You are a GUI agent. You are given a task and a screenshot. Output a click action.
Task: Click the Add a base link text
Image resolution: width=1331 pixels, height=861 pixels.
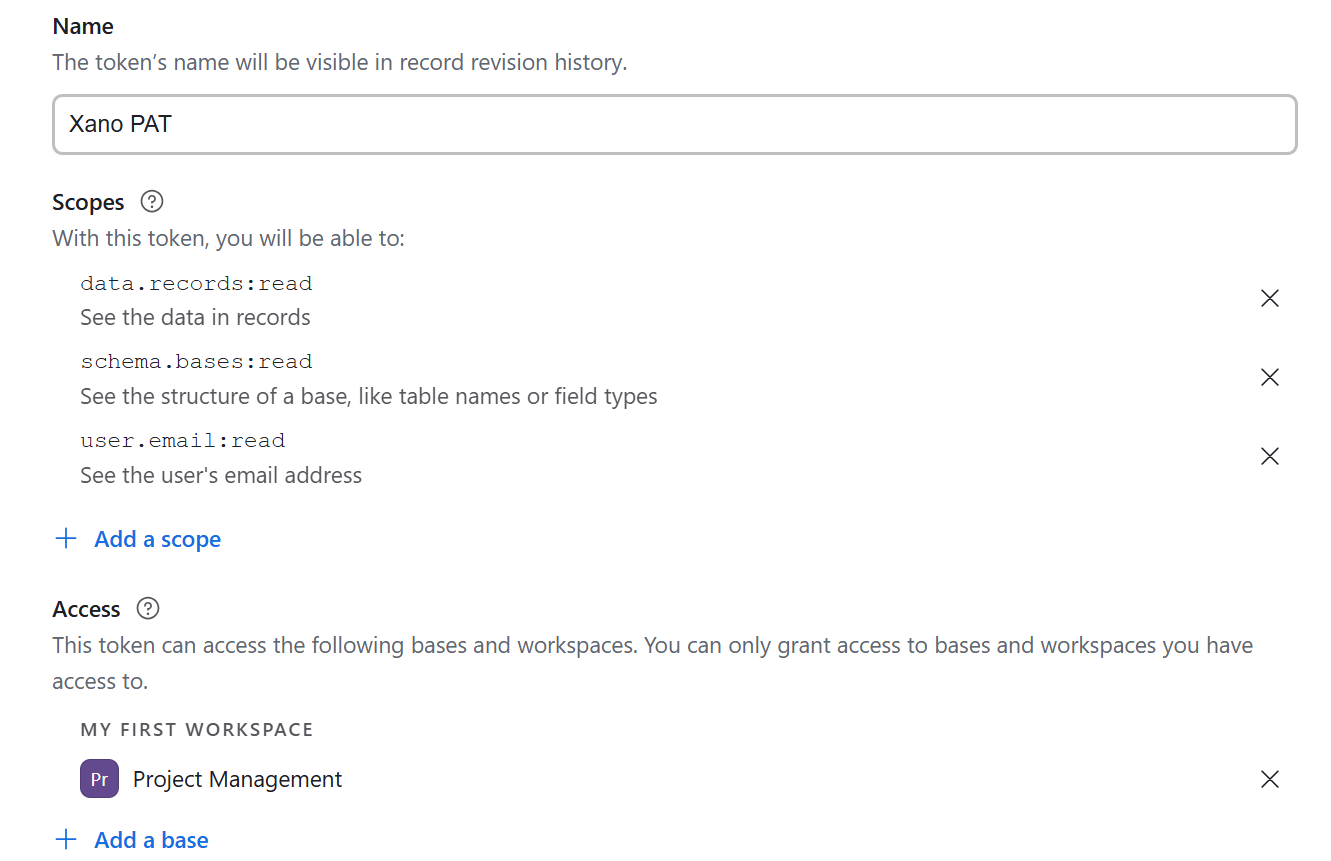151,841
